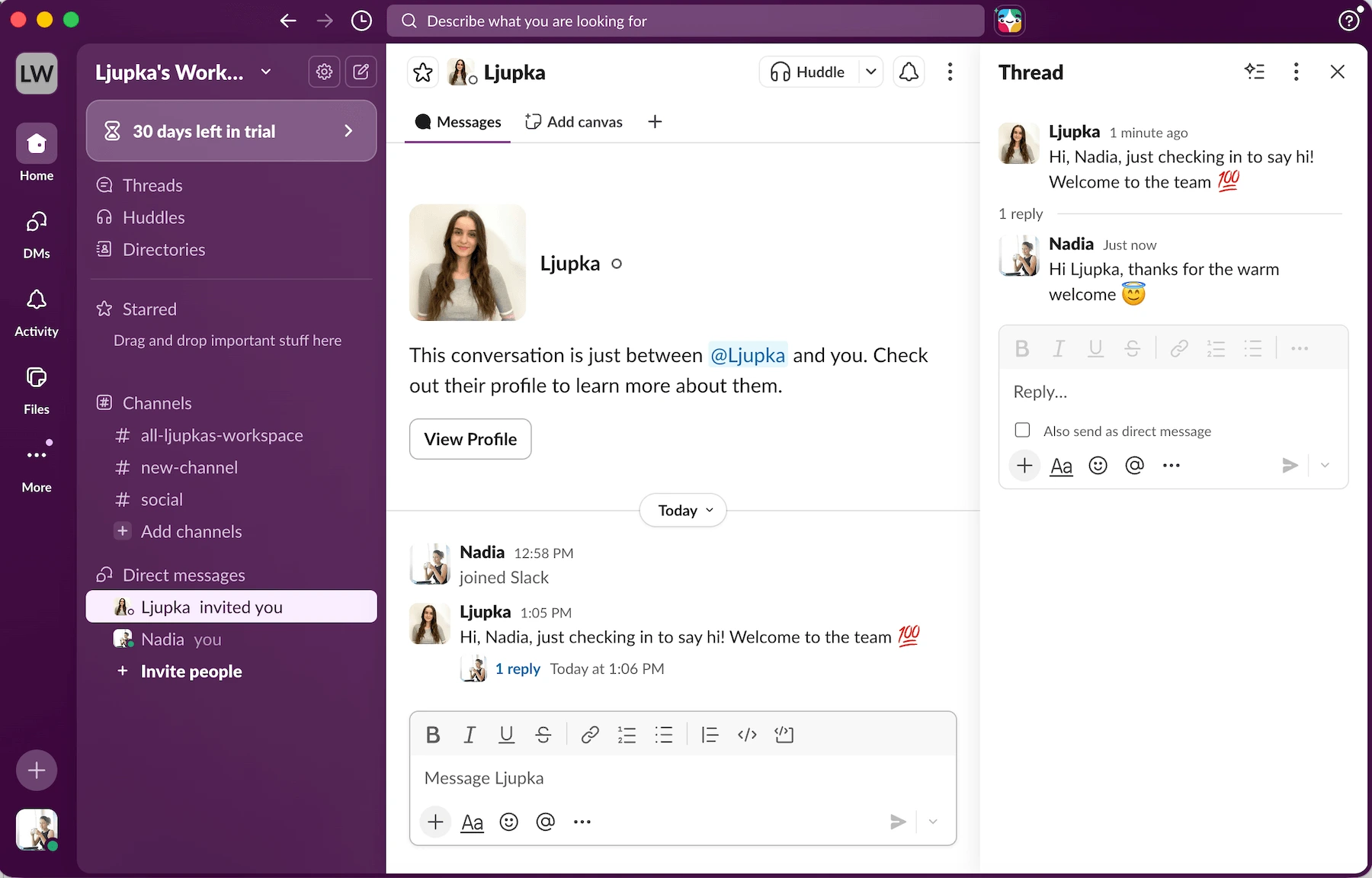The height and width of the screenshot is (878, 1372).
Task: Check Also send as direct message
Action: coord(1022,430)
